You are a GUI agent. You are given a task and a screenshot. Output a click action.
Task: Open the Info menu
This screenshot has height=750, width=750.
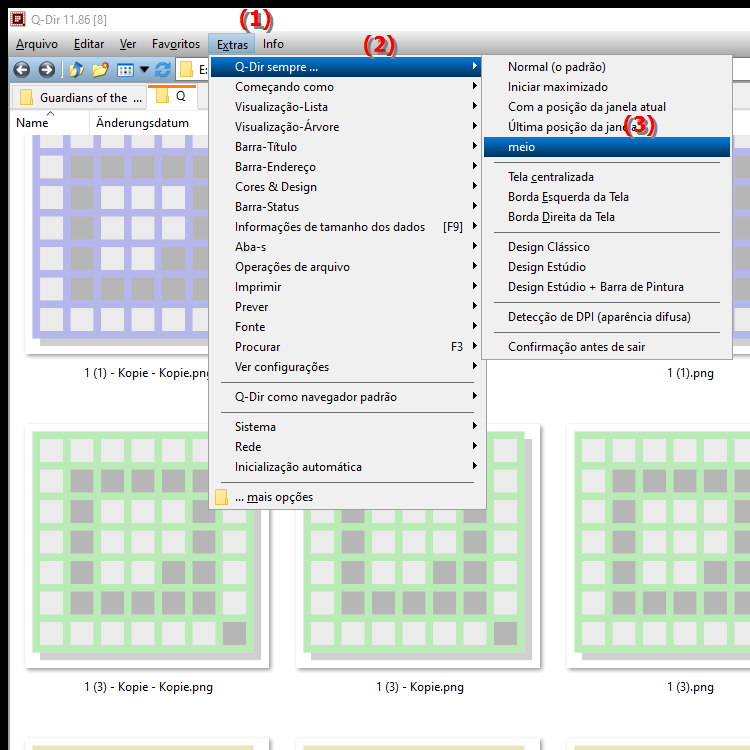(x=273, y=44)
